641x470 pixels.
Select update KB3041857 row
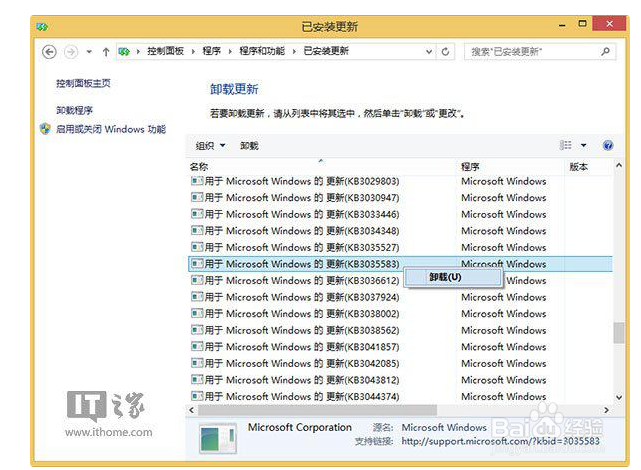point(401,347)
